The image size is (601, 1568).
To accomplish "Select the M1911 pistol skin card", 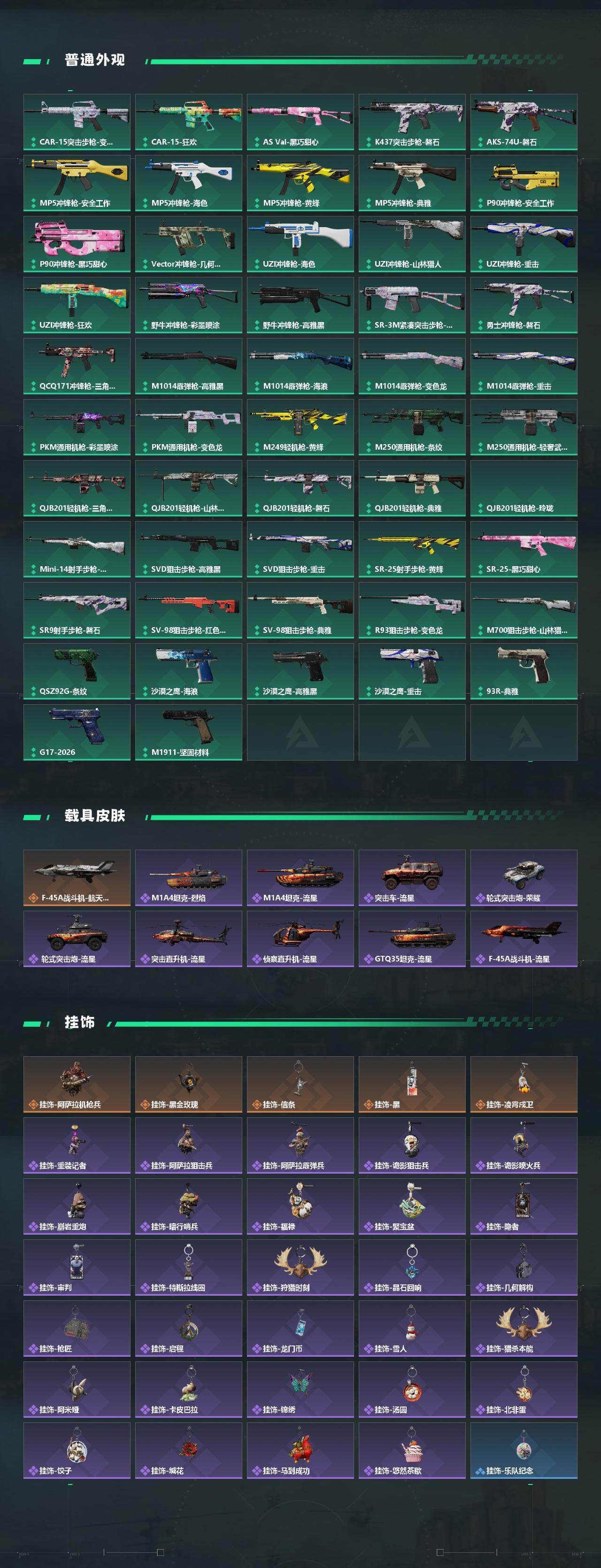I will pos(189,732).
